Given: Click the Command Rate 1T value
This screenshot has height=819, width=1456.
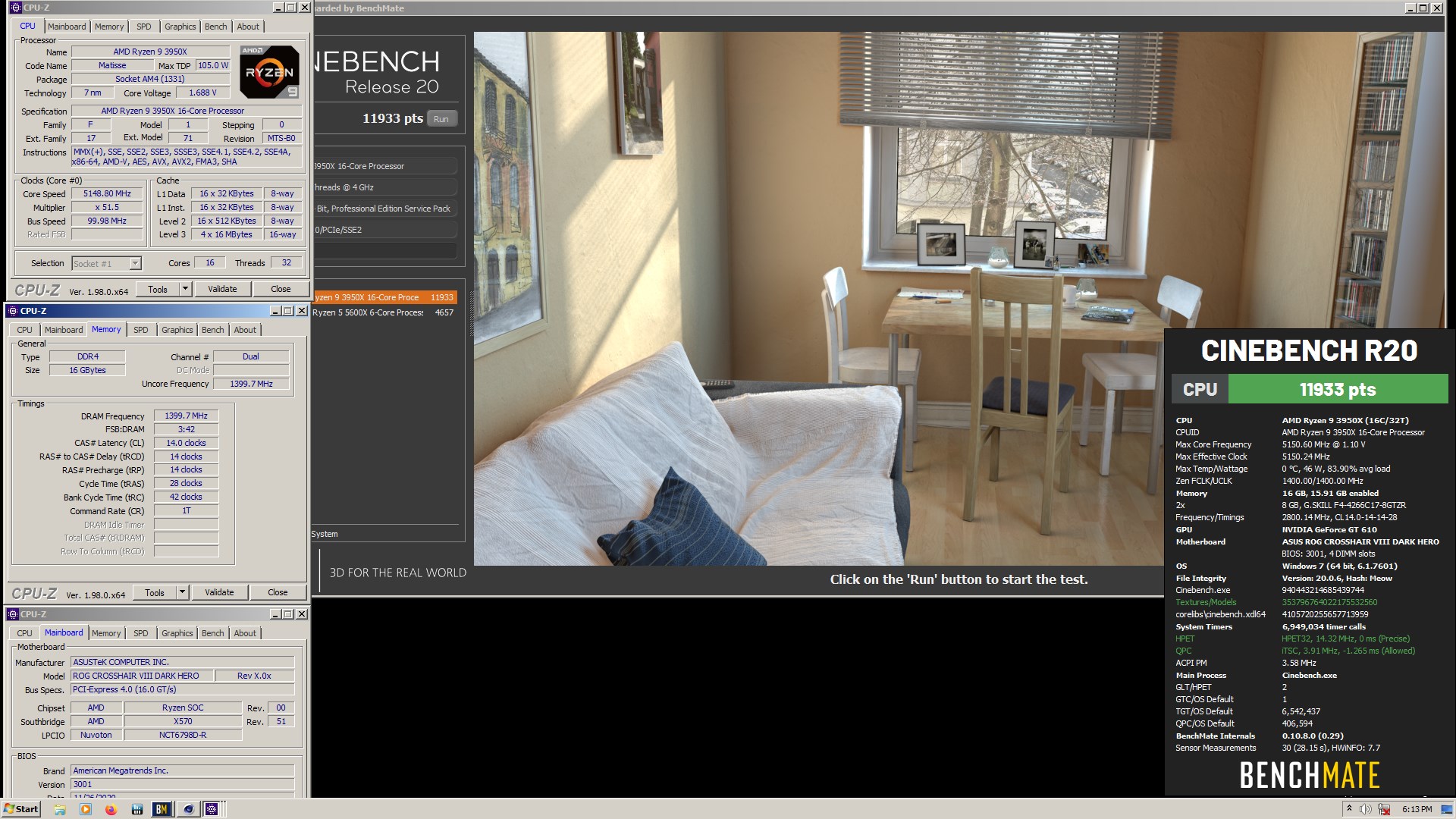Looking at the screenshot, I should [x=187, y=511].
